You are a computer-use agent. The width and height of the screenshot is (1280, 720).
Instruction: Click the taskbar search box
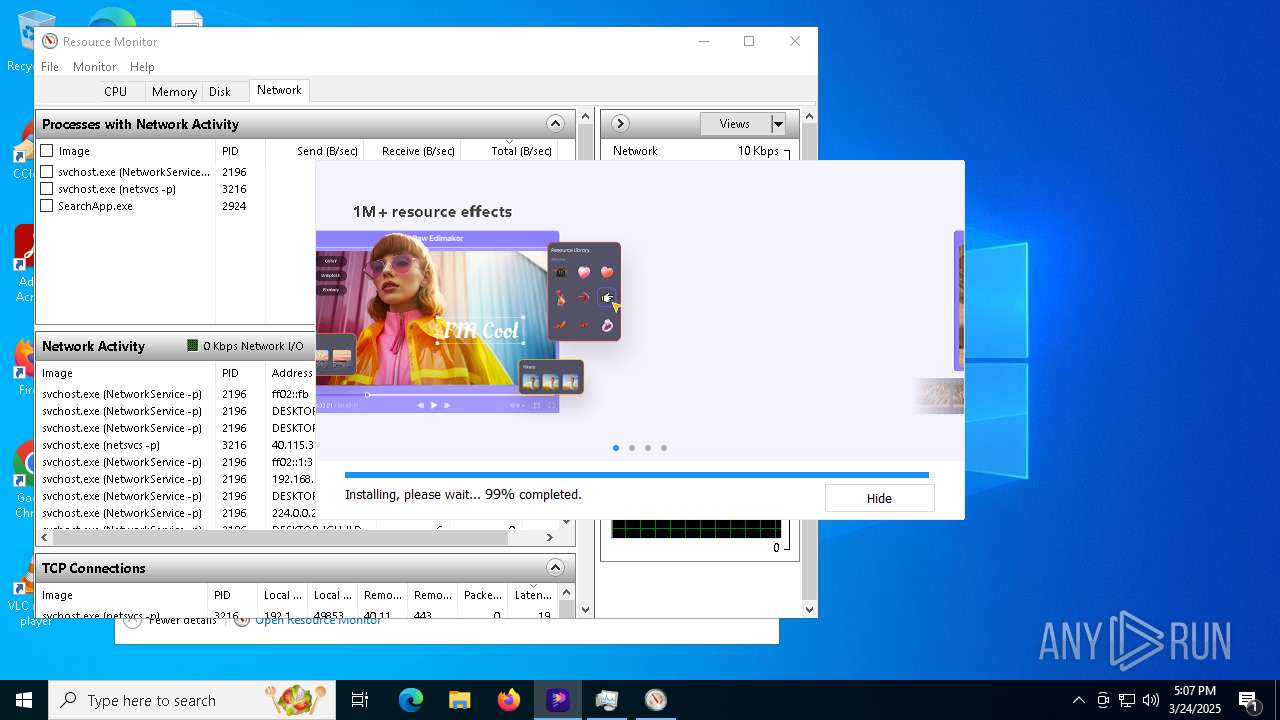click(192, 700)
